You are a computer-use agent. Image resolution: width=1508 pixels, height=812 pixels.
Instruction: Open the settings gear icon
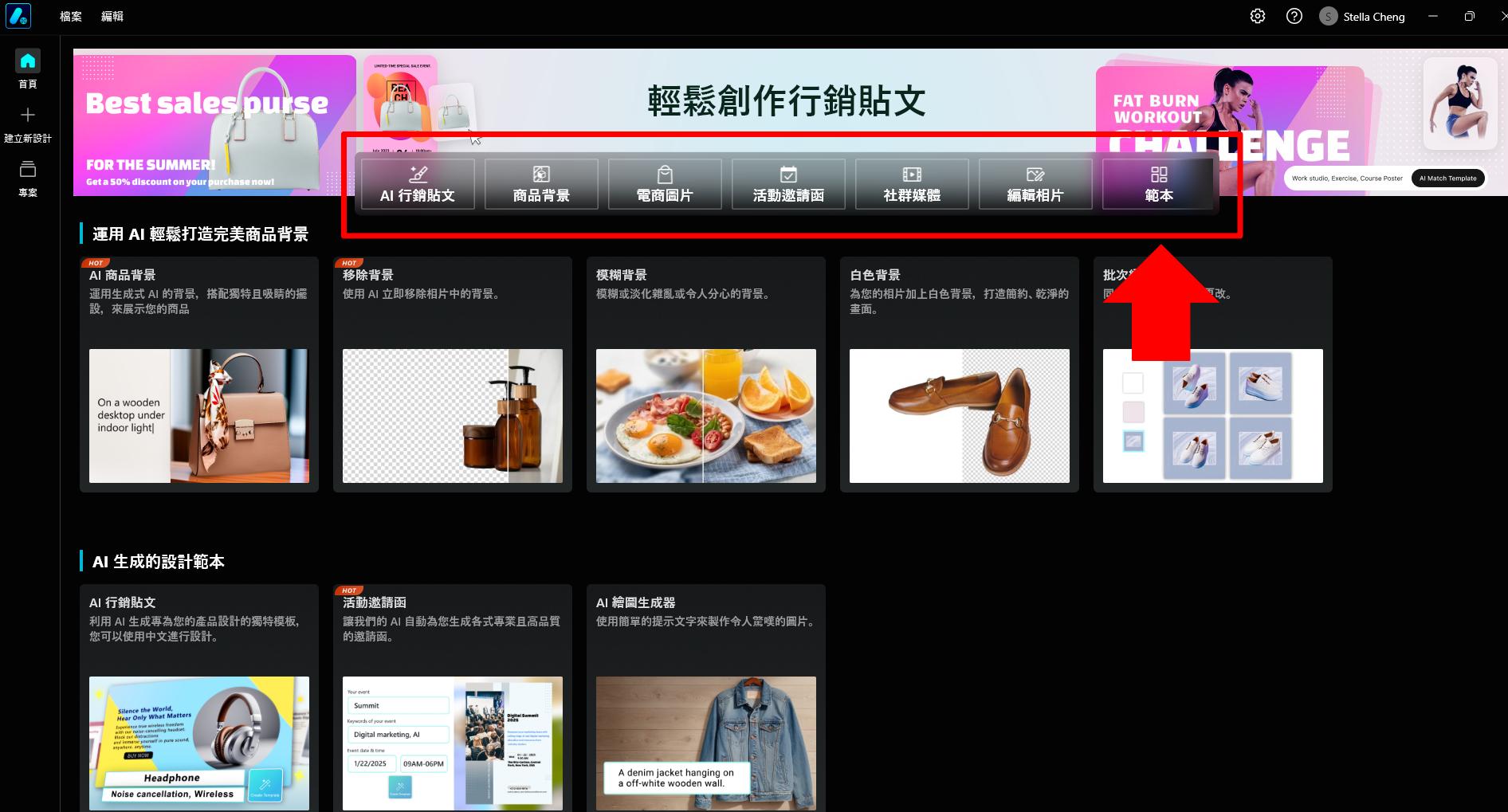[x=1258, y=16]
